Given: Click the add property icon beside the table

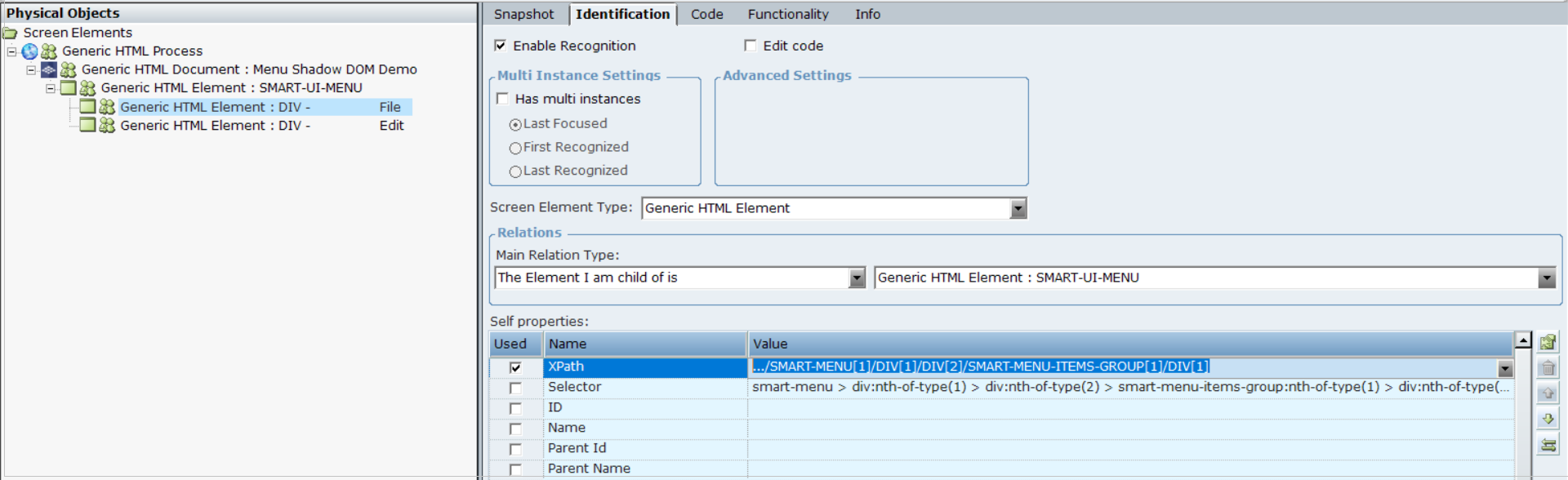Looking at the screenshot, I should point(1548,342).
